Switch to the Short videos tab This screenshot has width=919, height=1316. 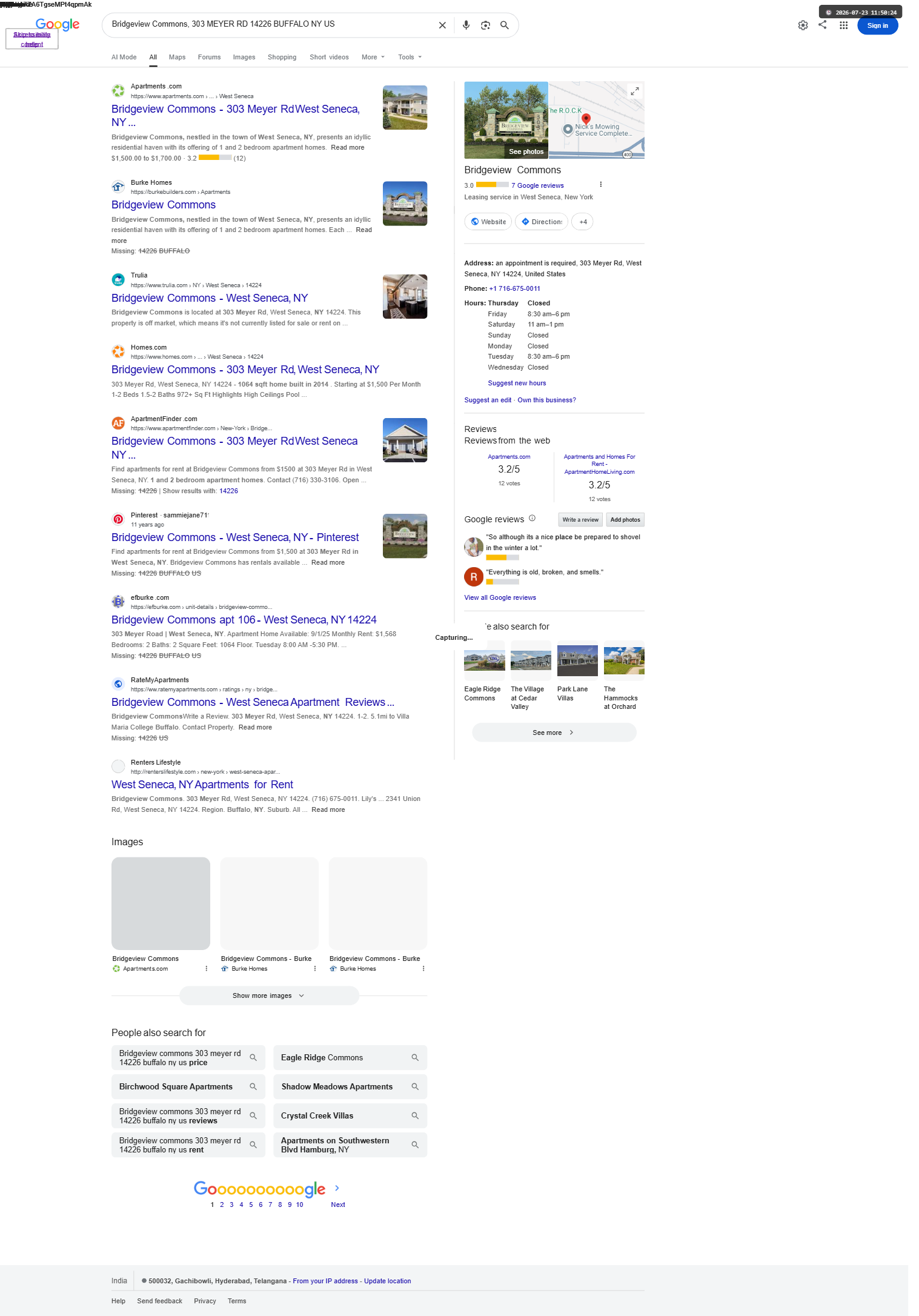pyautogui.click(x=329, y=57)
